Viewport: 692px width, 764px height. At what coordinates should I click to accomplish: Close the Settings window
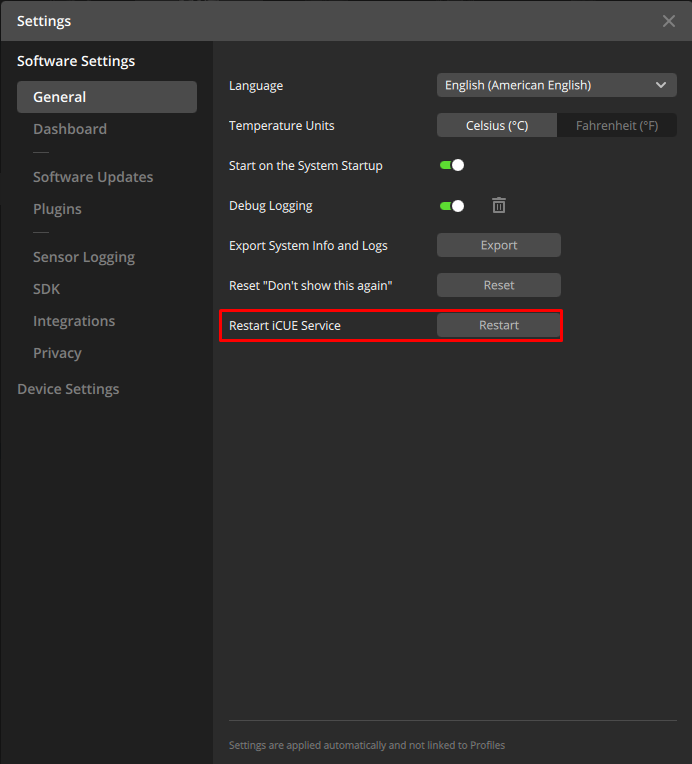pos(669,21)
